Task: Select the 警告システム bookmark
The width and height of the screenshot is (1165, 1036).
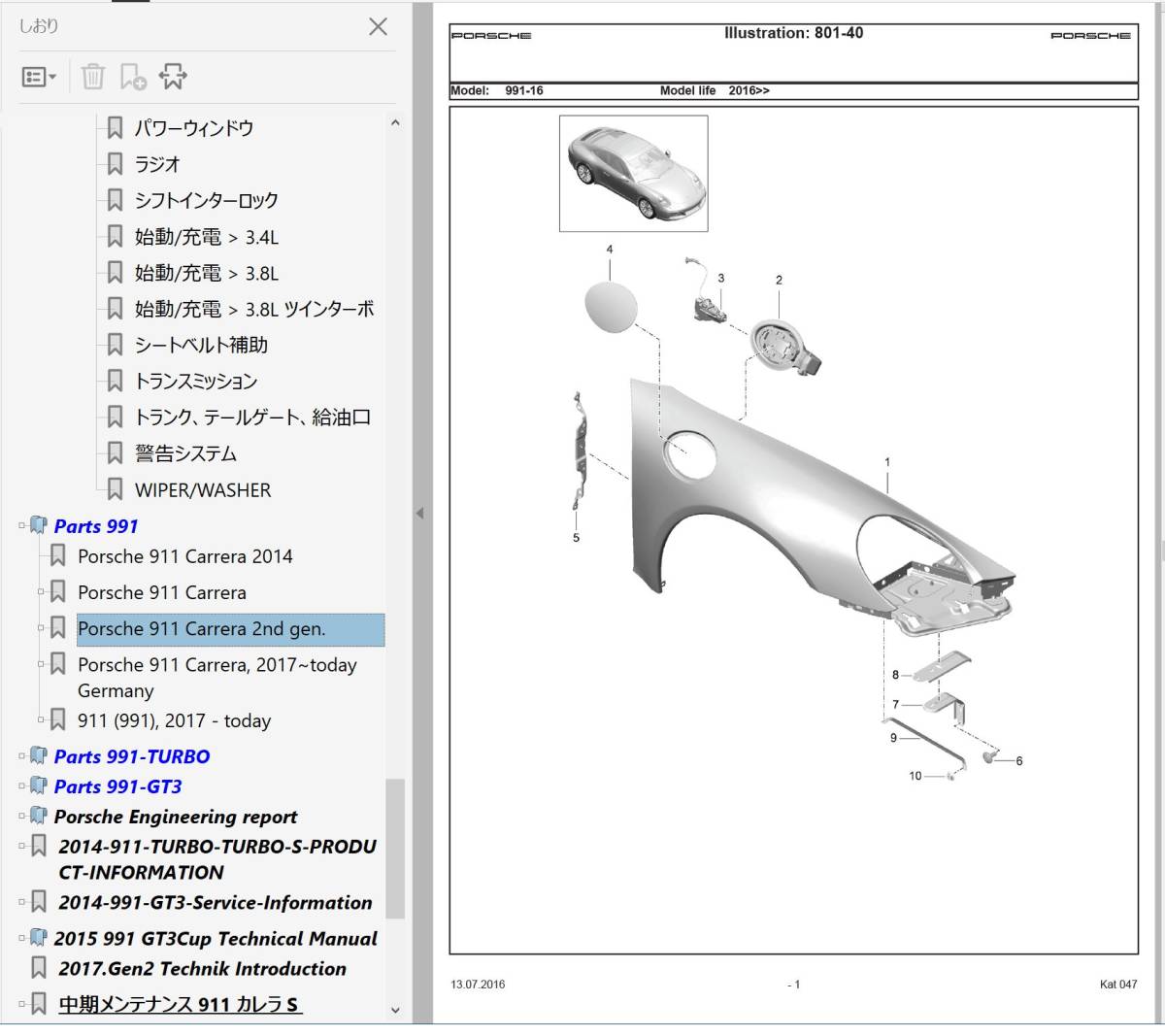Action: [x=185, y=453]
